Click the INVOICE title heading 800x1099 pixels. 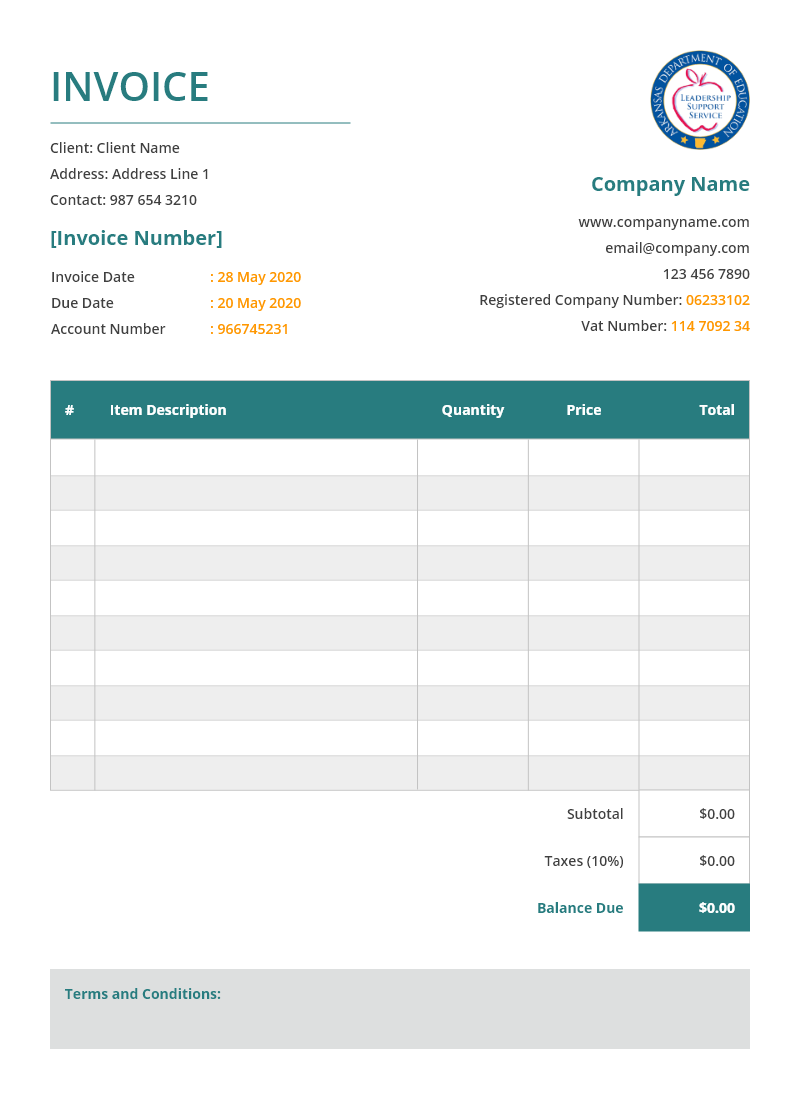click(x=130, y=87)
